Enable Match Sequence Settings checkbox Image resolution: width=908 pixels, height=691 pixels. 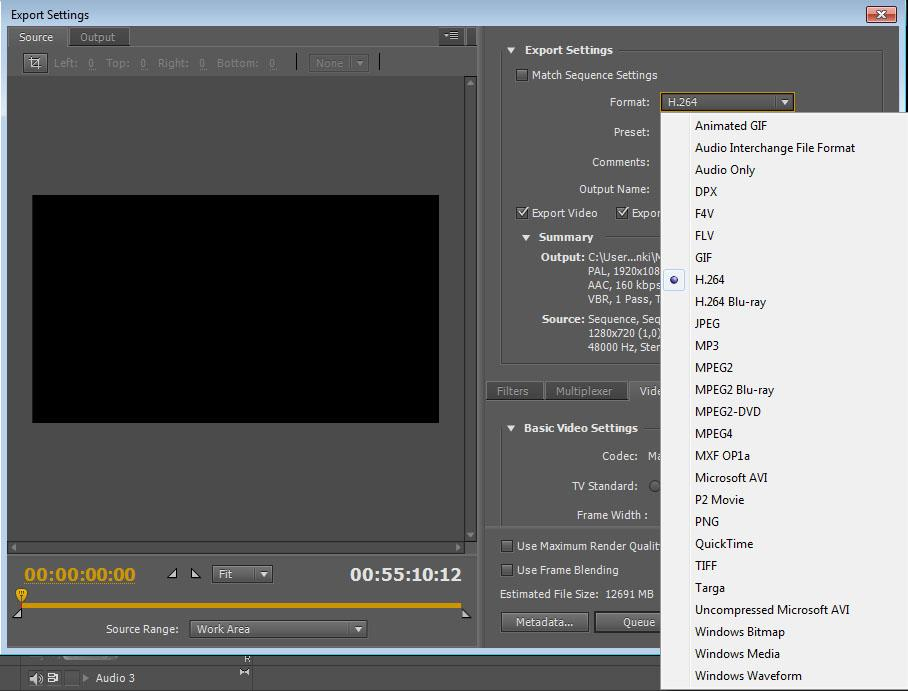pos(522,75)
